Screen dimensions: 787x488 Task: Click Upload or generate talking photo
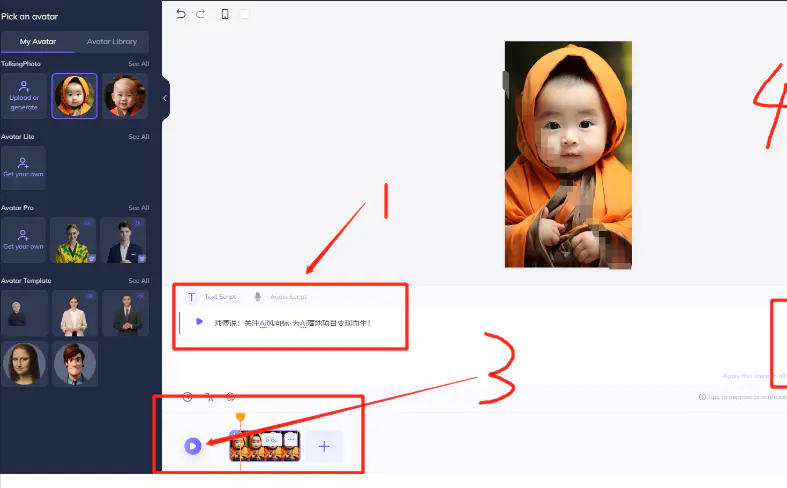pyautogui.click(x=24, y=96)
